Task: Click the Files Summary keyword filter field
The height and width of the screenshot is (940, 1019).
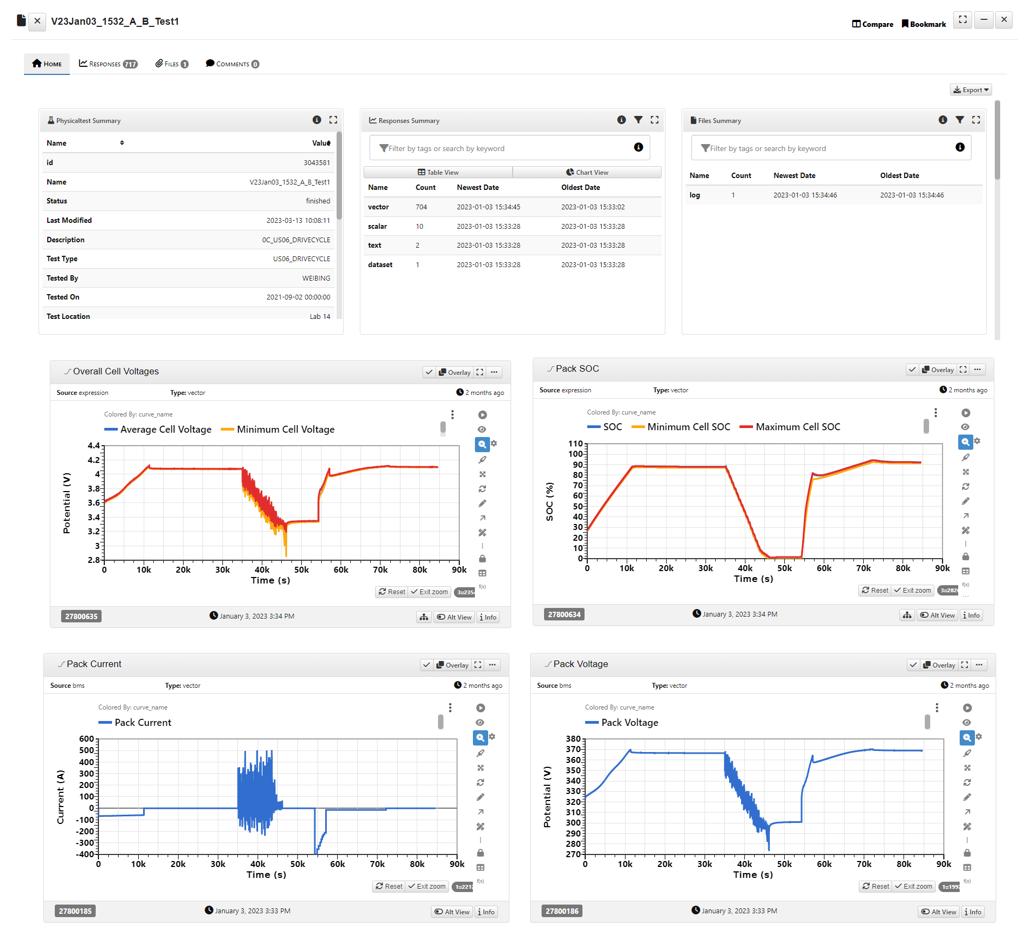Action: tap(831, 148)
